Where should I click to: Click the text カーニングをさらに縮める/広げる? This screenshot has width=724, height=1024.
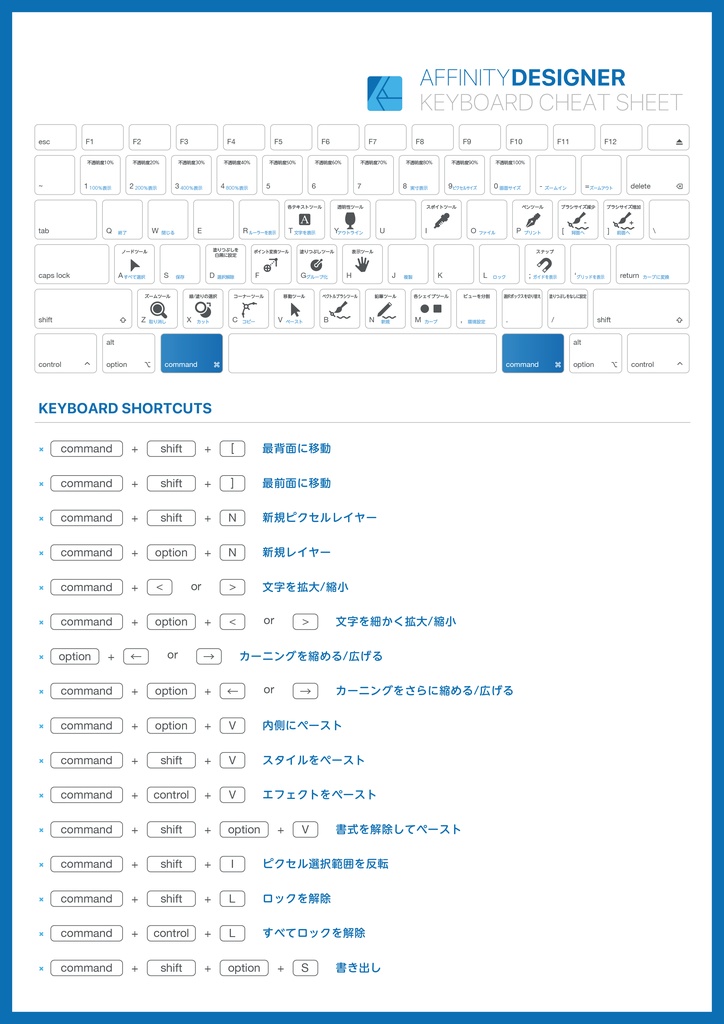tap(424, 691)
